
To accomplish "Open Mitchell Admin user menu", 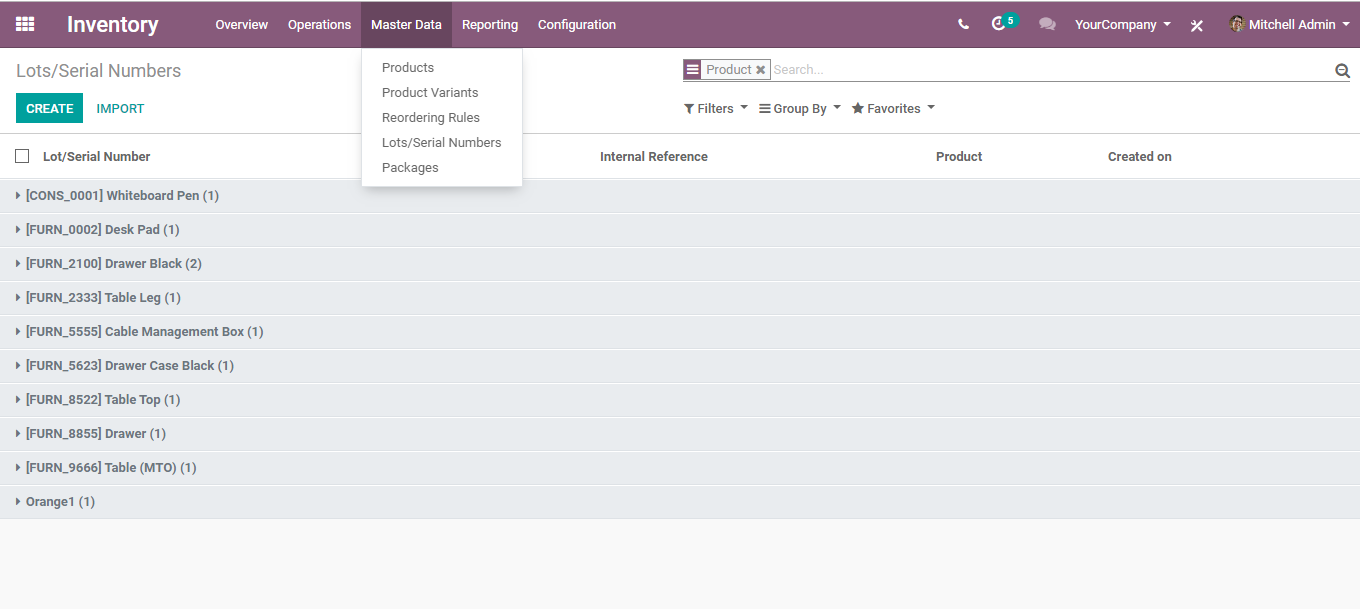I will tap(1289, 24).
